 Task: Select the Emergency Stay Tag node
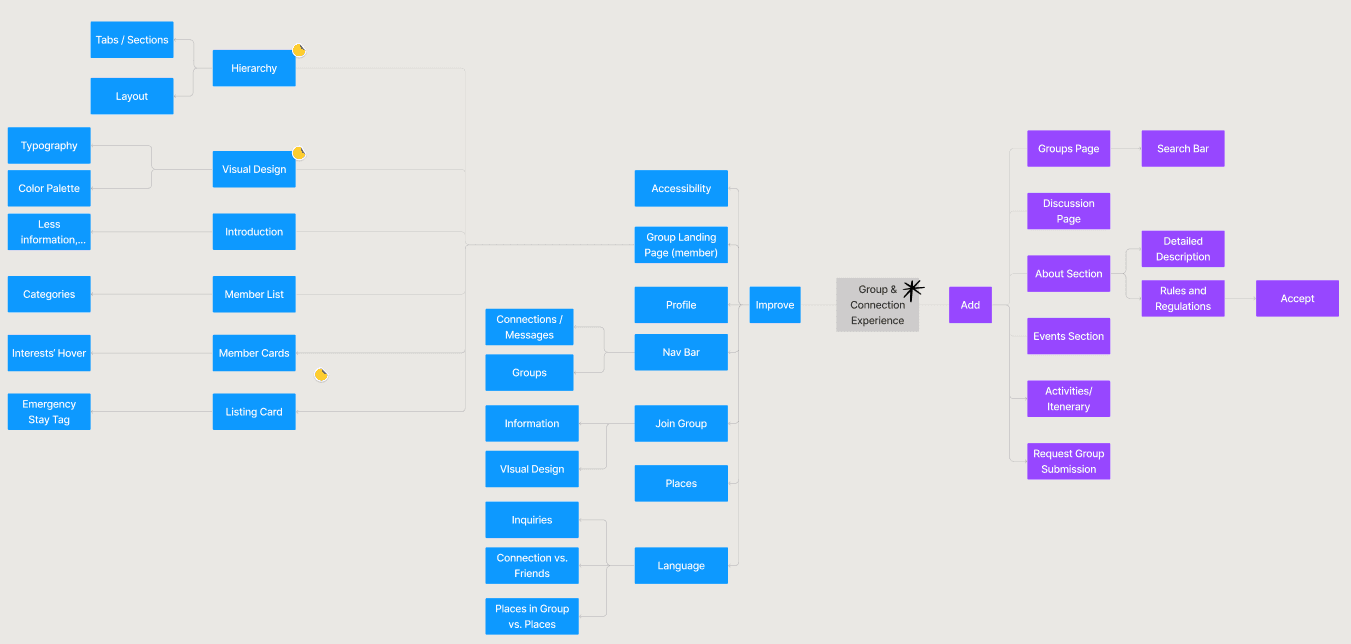(x=49, y=412)
